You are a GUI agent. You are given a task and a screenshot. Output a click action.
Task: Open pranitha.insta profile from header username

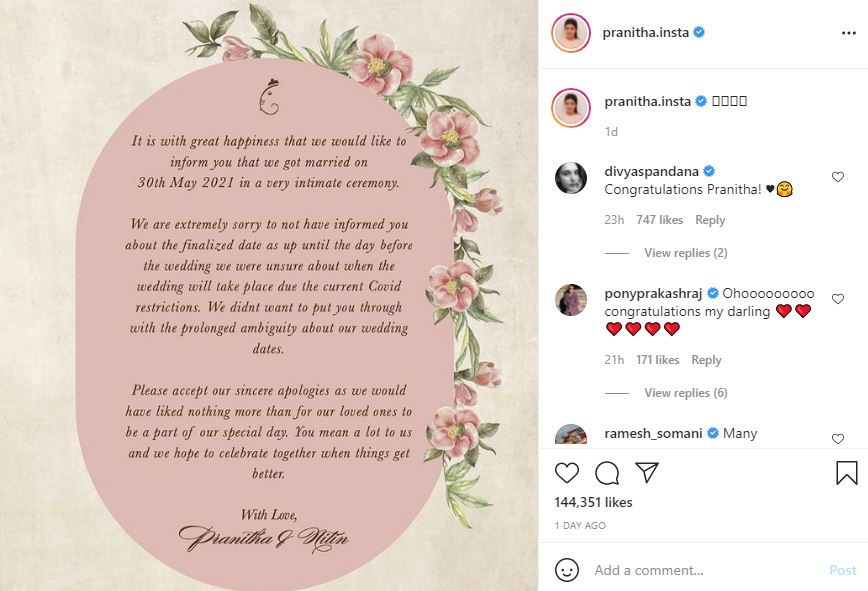click(x=645, y=33)
